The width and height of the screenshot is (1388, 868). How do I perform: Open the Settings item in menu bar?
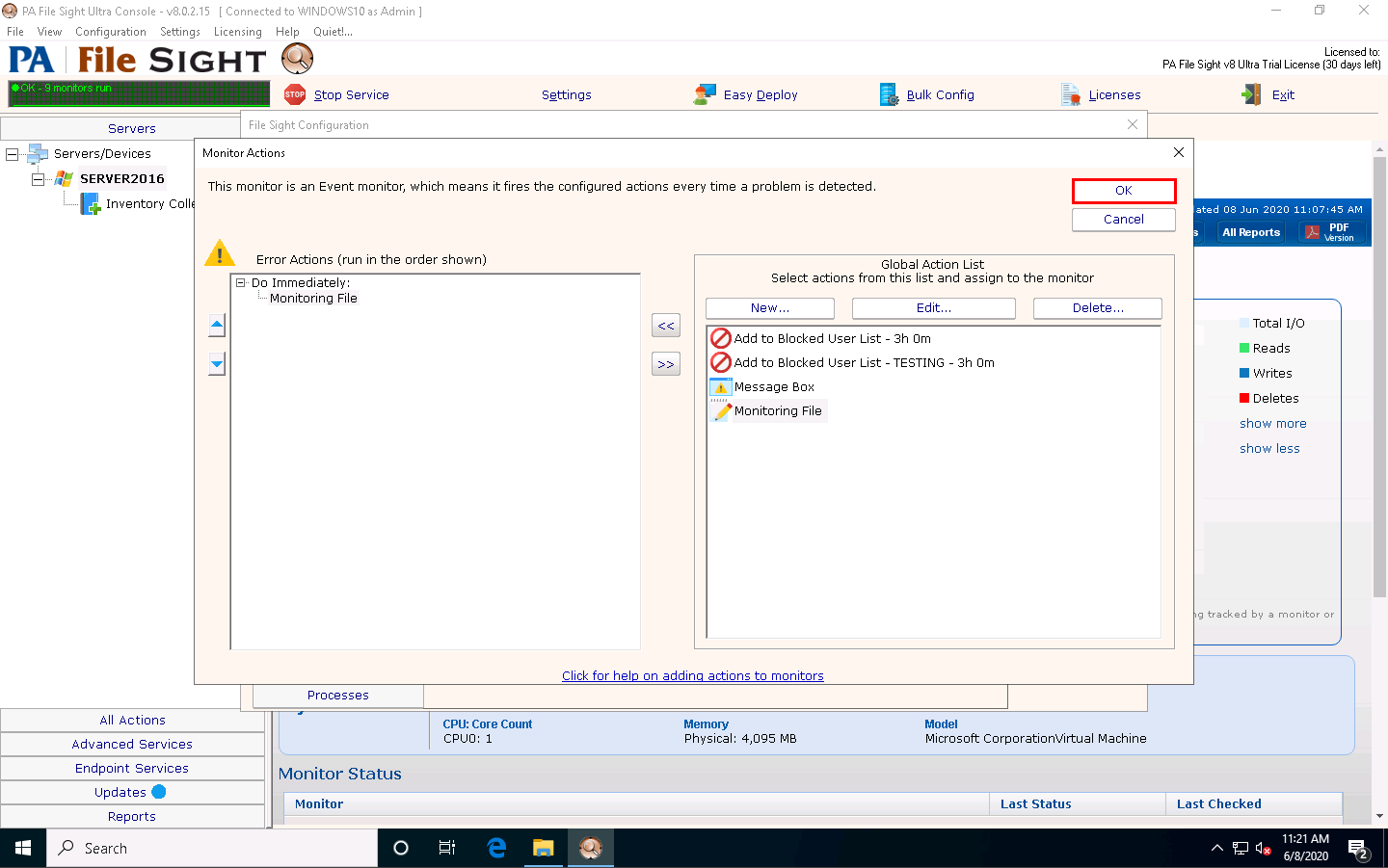180,32
